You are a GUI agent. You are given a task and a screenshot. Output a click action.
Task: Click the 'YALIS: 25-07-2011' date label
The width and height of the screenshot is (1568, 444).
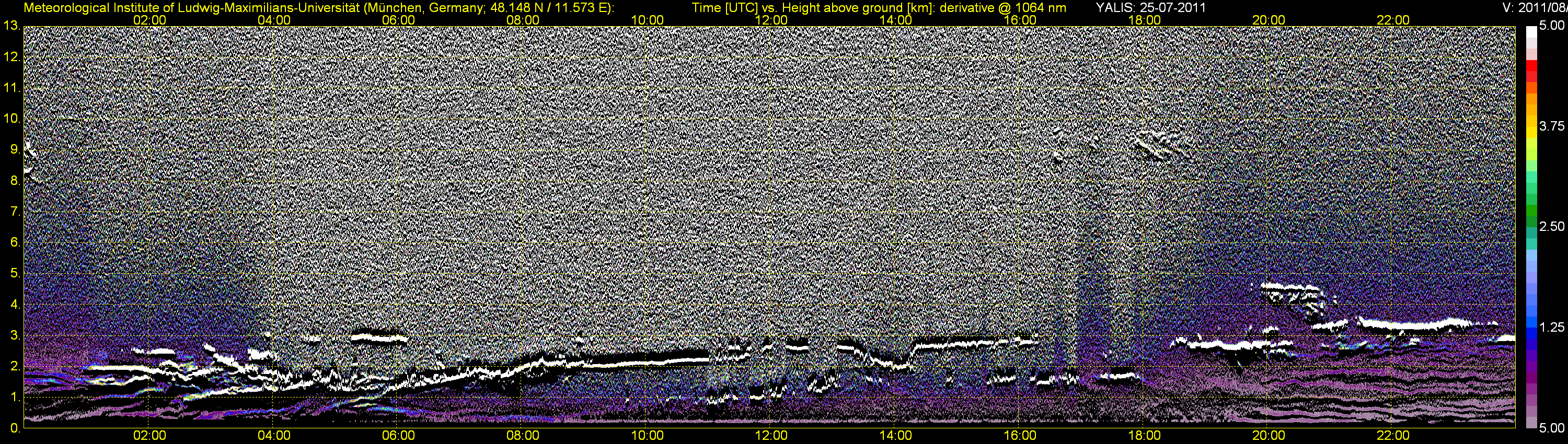1150,8
